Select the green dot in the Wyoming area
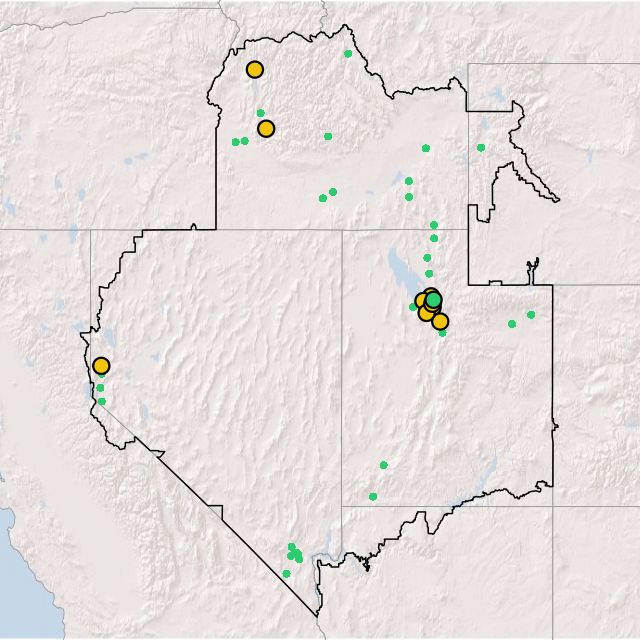640x640 pixels. click(x=481, y=148)
